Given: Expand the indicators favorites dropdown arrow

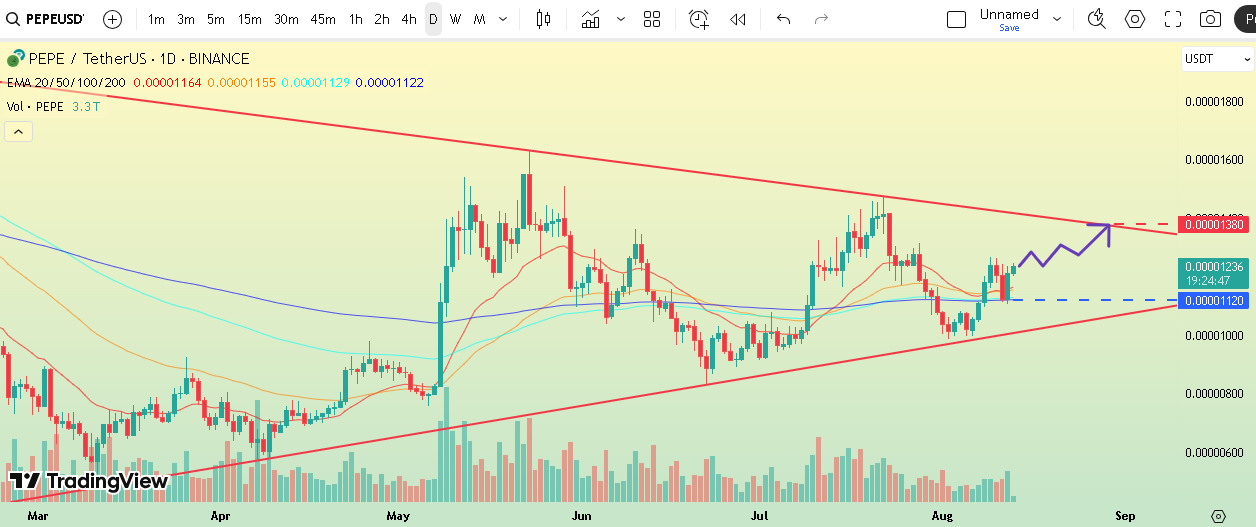Looking at the screenshot, I should tap(621, 19).
